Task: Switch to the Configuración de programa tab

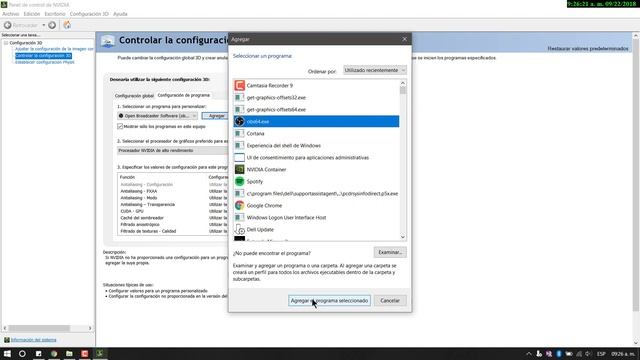Action: tap(184, 95)
